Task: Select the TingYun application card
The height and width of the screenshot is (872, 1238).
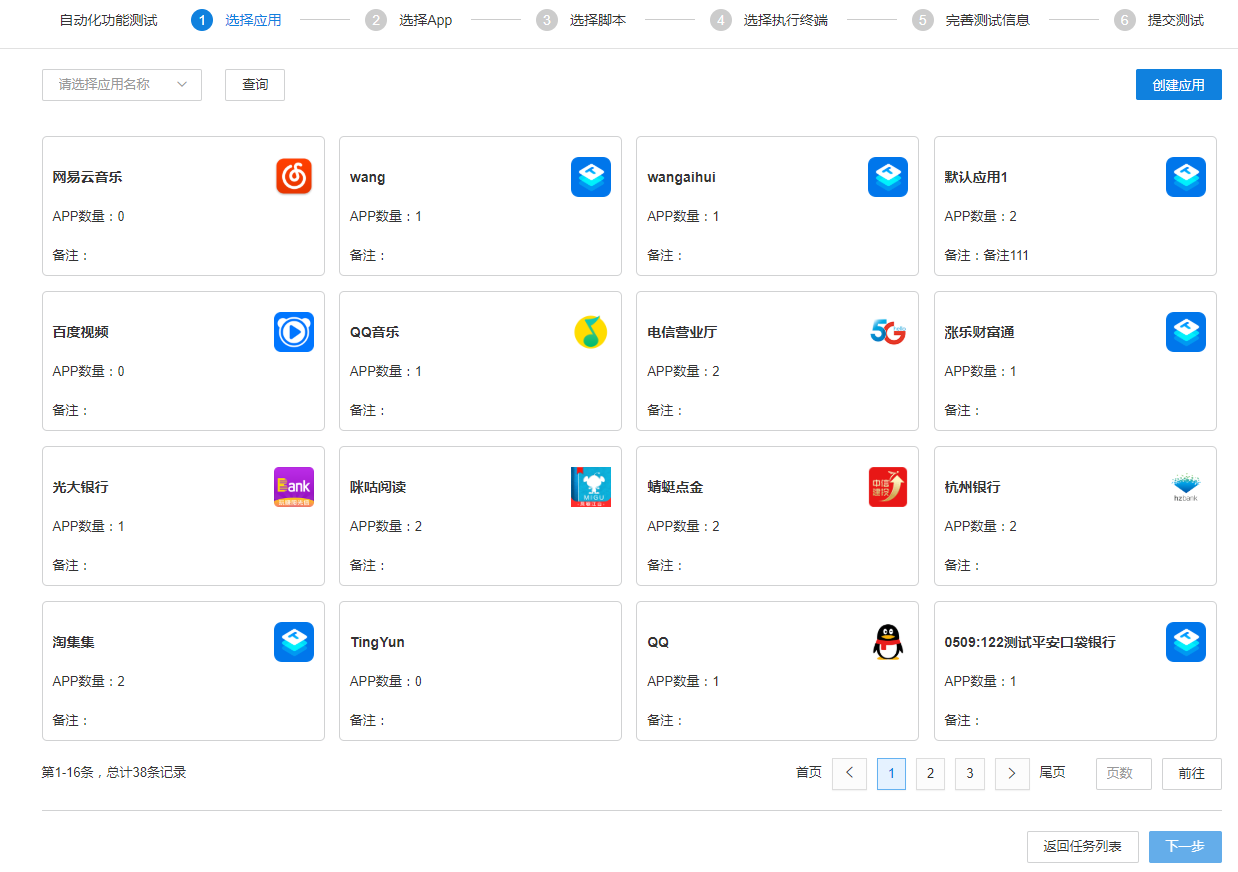Action: click(x=480, y=671)
